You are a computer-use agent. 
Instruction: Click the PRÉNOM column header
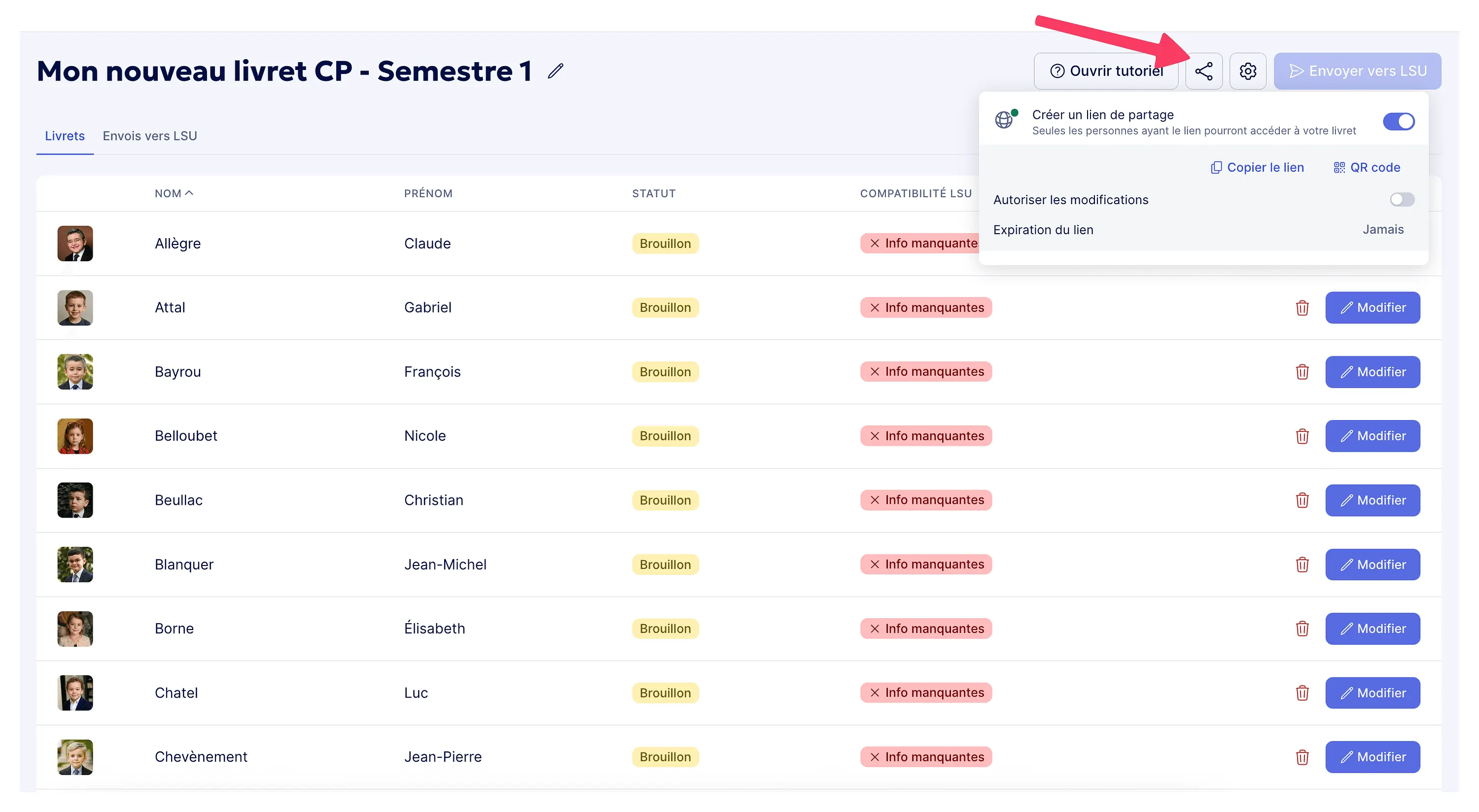(x=428, y=194)
